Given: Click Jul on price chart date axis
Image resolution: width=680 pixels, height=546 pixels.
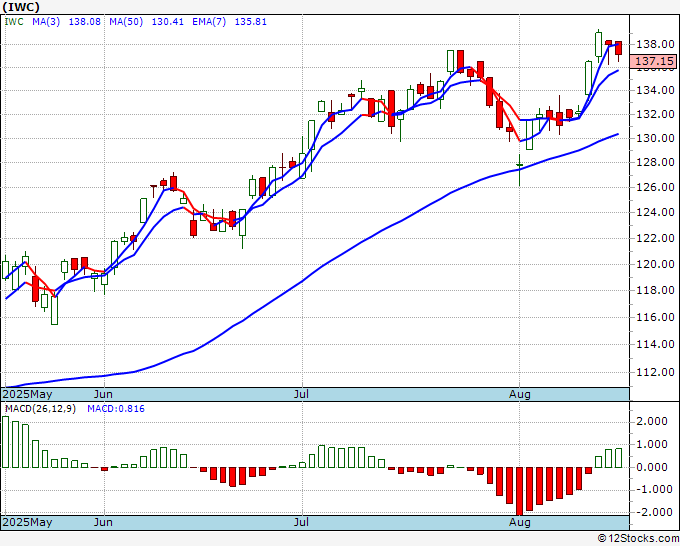Looking at the screenshot, I should (301, 395).
